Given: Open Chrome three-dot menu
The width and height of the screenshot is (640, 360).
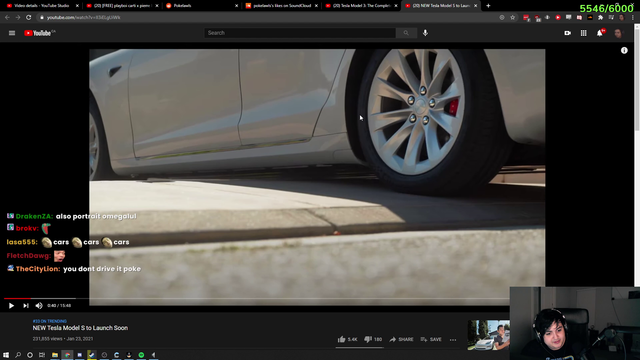Looking at the screenshot, I should [633, 18].
